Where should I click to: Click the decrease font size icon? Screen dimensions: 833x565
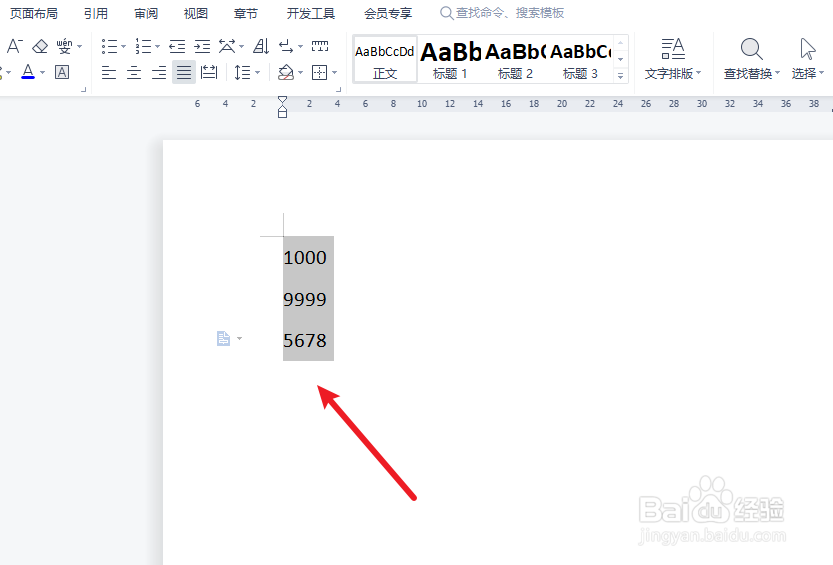[14, 46]
